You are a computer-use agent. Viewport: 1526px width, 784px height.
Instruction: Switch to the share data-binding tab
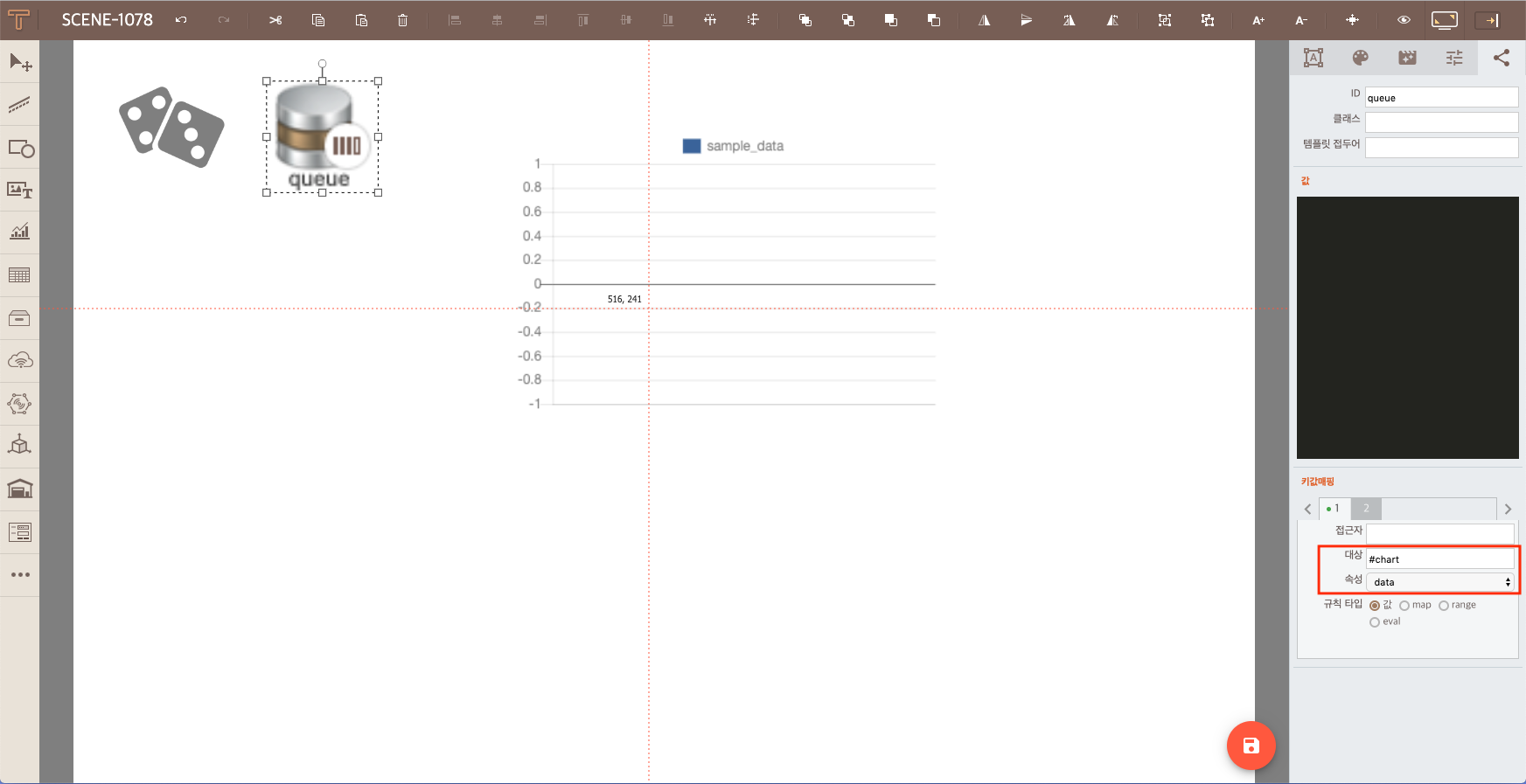tap(1502, 58)
